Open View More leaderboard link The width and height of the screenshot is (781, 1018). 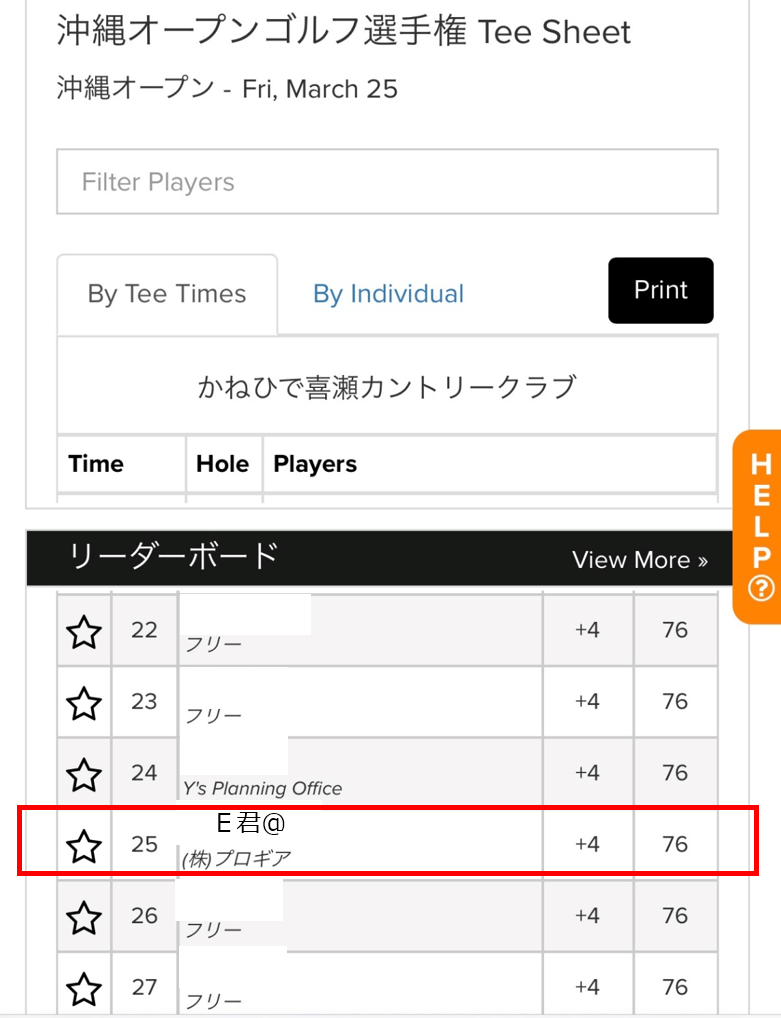[639, 560]
